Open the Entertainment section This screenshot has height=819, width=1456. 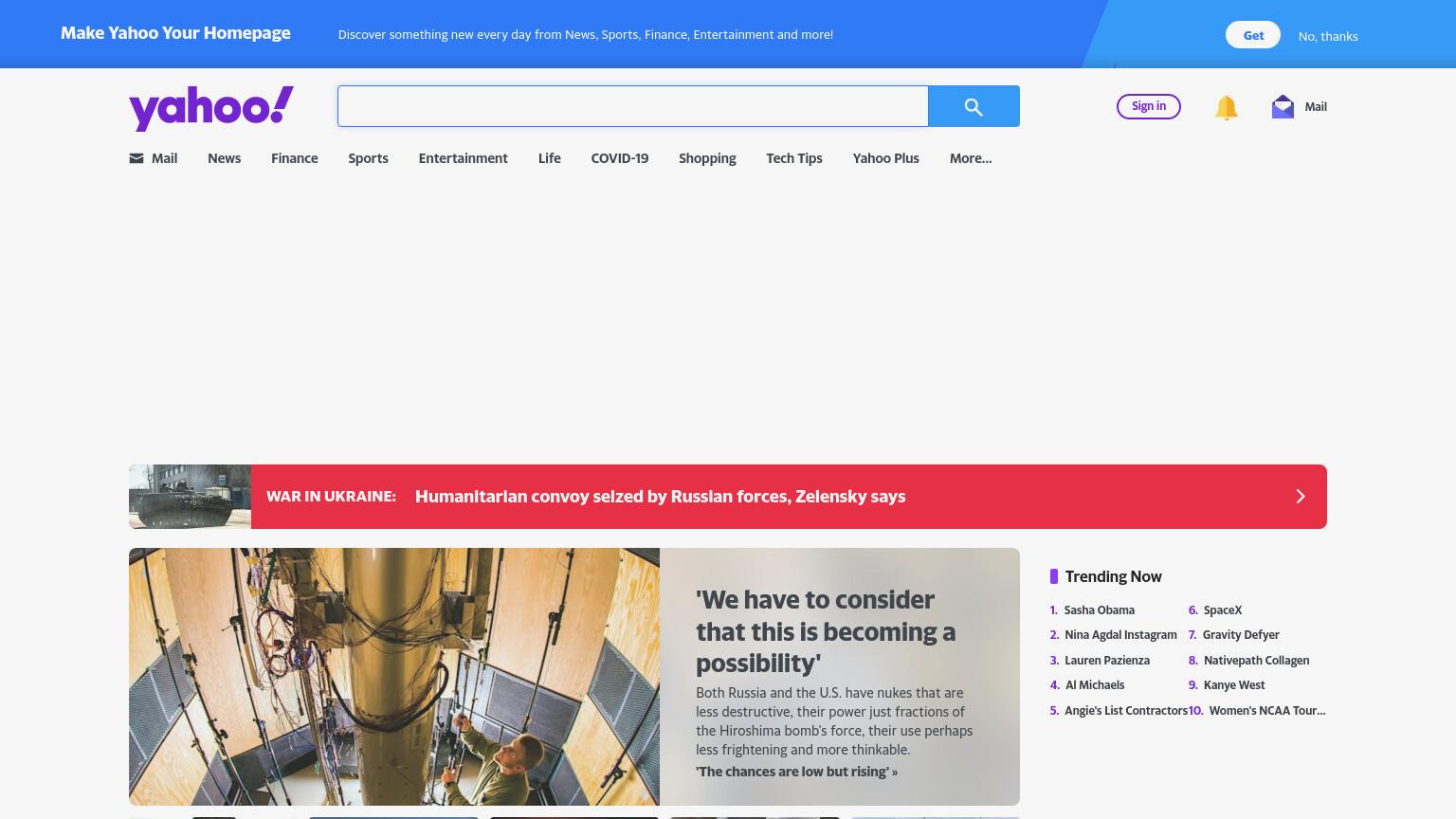[x=463, y=158]
